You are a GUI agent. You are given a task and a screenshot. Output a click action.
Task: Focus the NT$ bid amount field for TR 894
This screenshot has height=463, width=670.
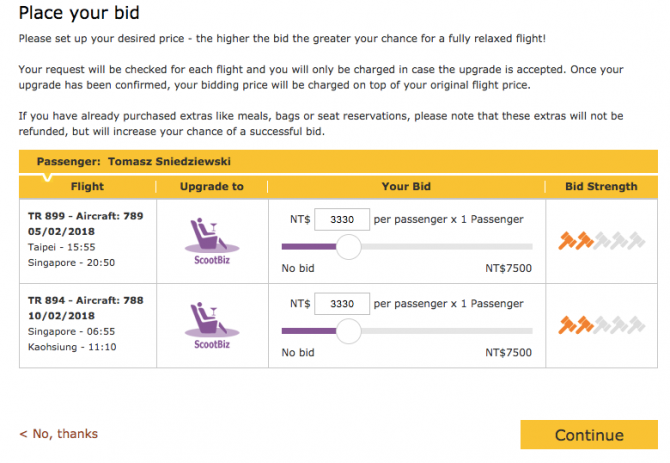pyautogui.click(x=342, y=304)
